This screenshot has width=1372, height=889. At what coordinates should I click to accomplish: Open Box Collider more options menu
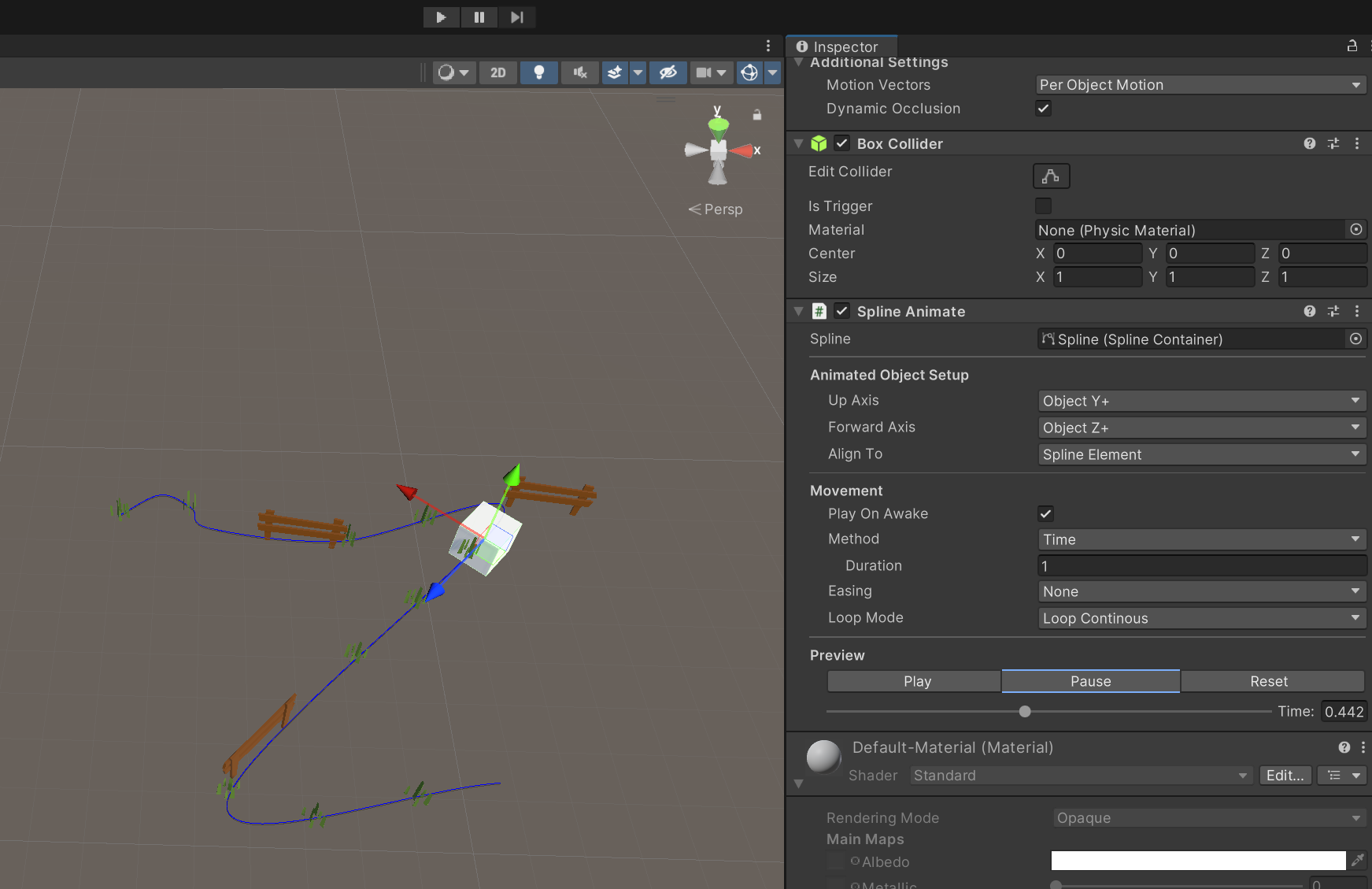(x=1357, y=143)
